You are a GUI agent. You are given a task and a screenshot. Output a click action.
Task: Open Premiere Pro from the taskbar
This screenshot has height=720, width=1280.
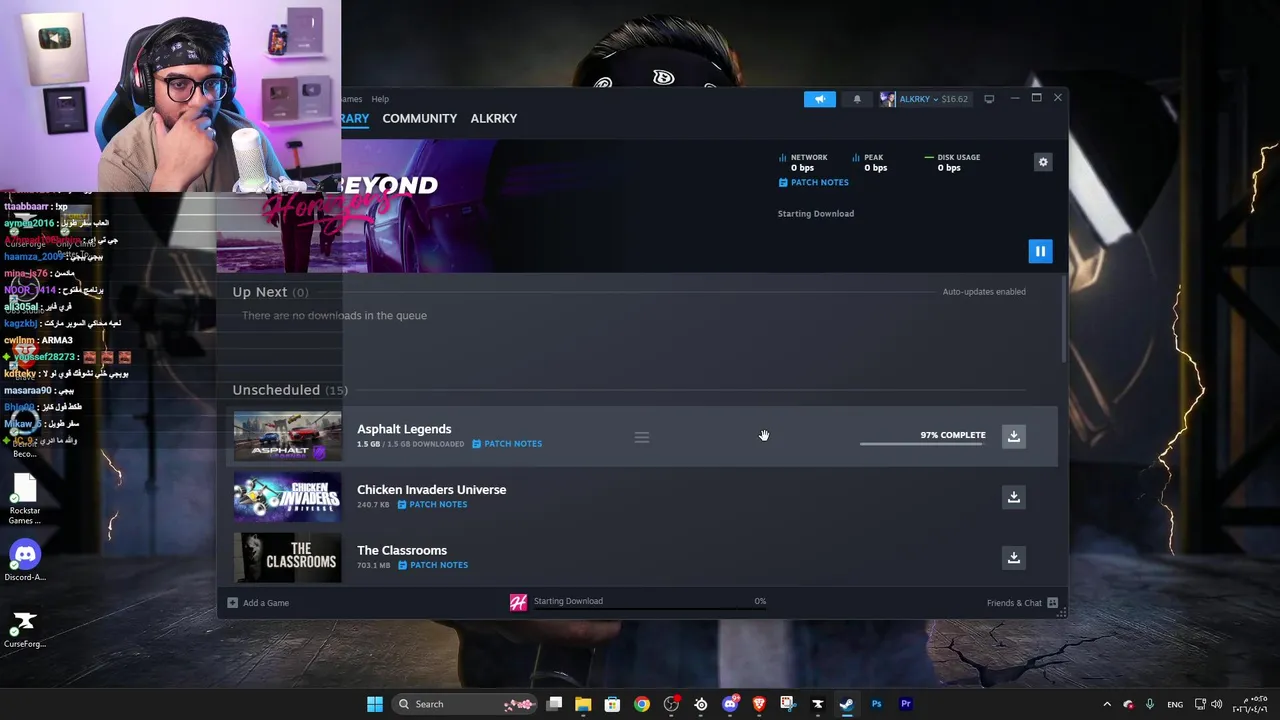point(906,704)
